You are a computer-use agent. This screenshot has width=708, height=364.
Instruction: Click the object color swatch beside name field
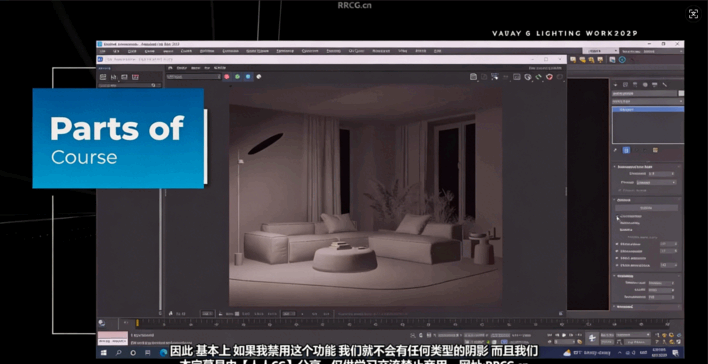(681, 93)
